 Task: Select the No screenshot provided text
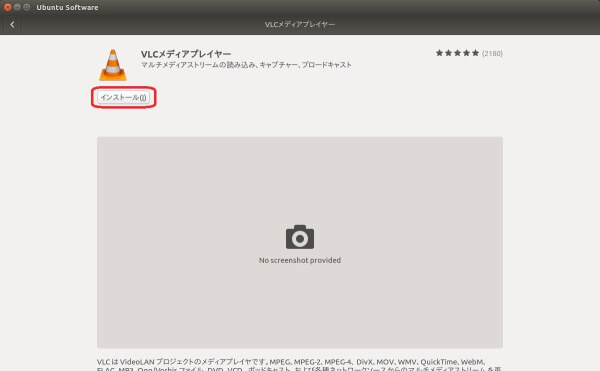(x=300, y=260)
